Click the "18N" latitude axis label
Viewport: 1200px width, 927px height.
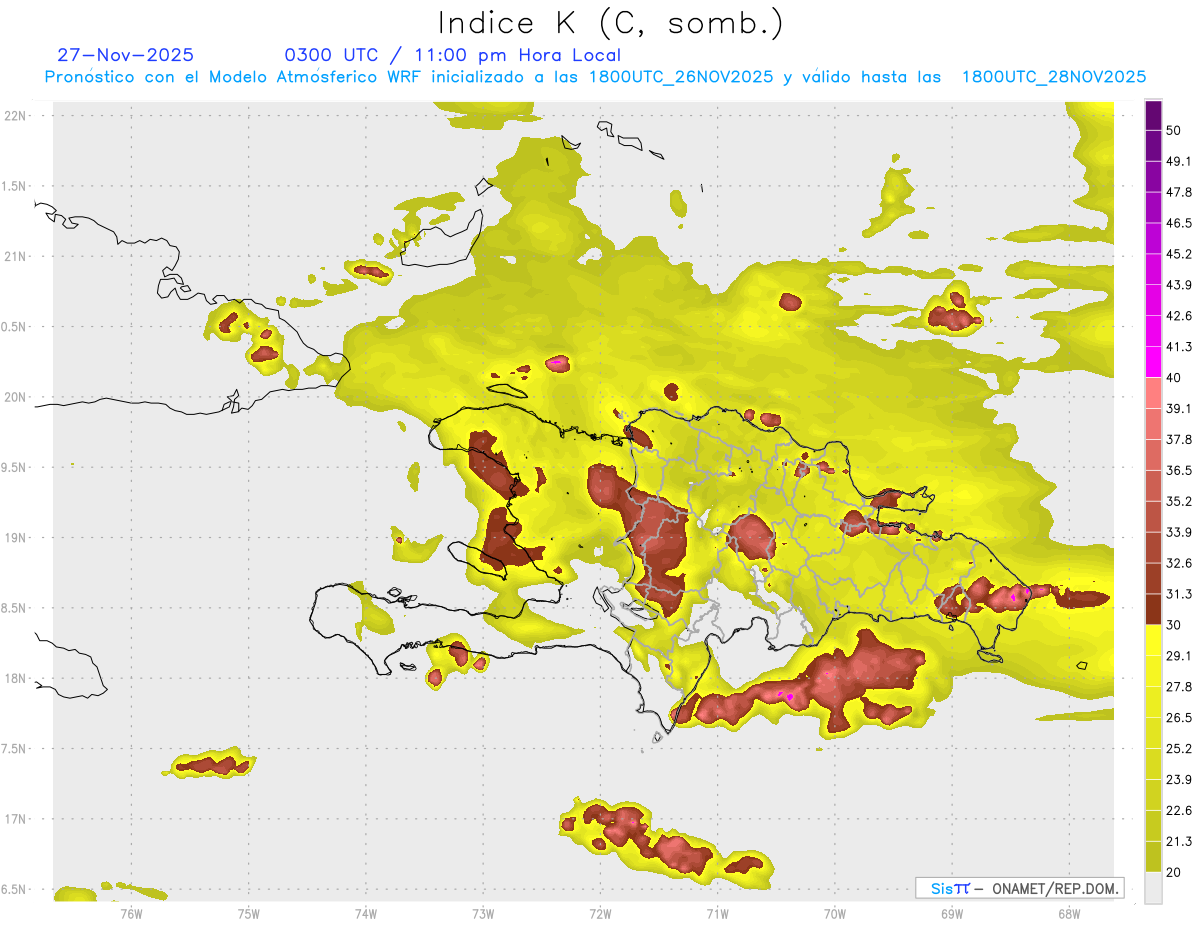(x=14, y=679)
